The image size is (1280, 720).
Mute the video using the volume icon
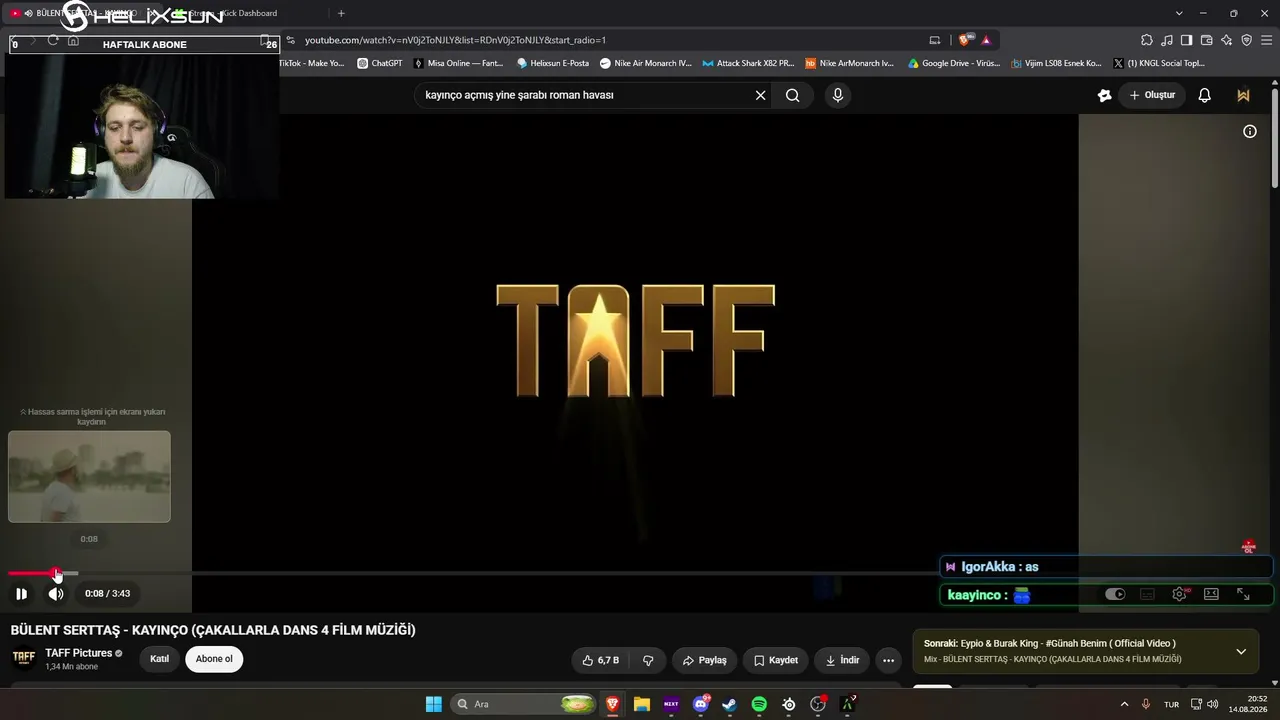[x=56, y=594]
